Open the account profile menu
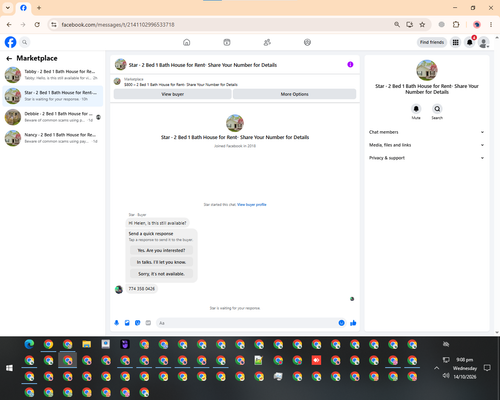This screenshot has width=500, height=400. (484, 42)
